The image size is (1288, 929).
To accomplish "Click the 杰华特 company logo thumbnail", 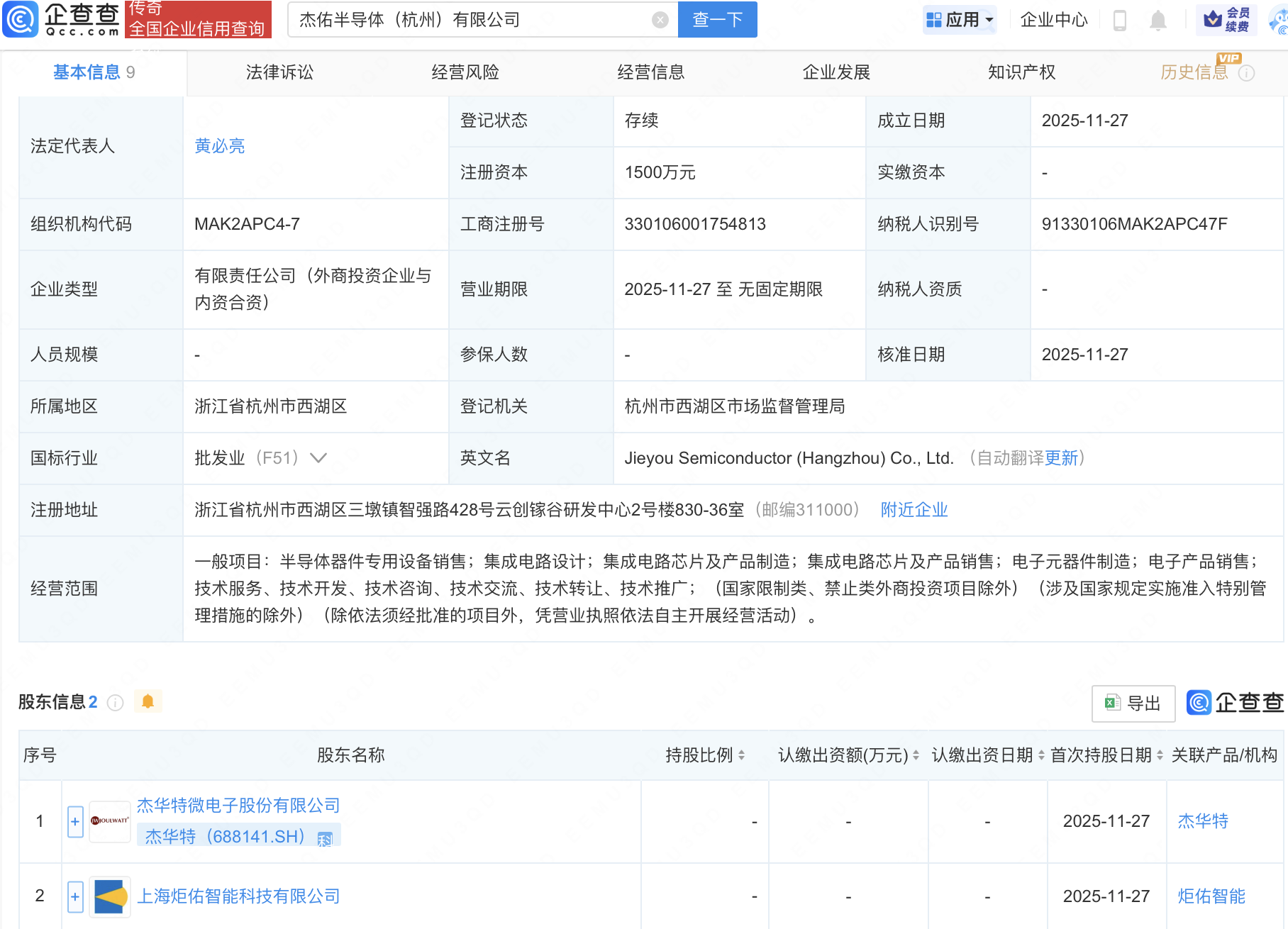I will click(x=110, y=821).
